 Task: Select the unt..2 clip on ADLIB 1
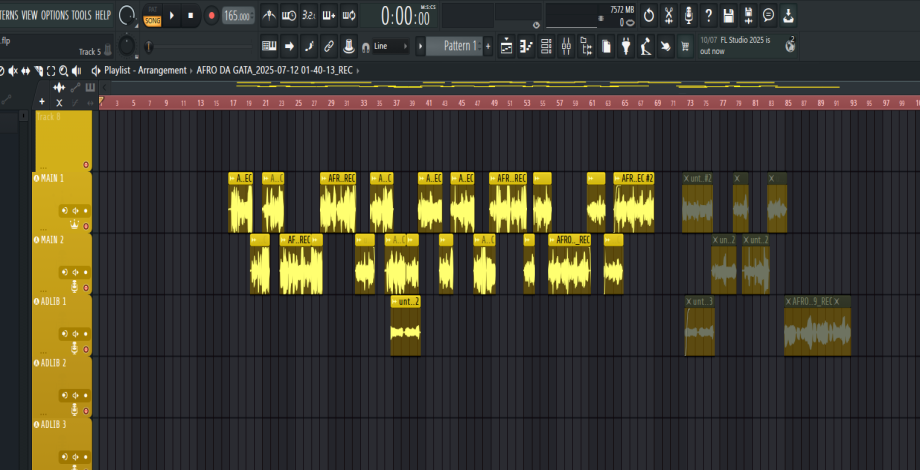click(405, 326)
